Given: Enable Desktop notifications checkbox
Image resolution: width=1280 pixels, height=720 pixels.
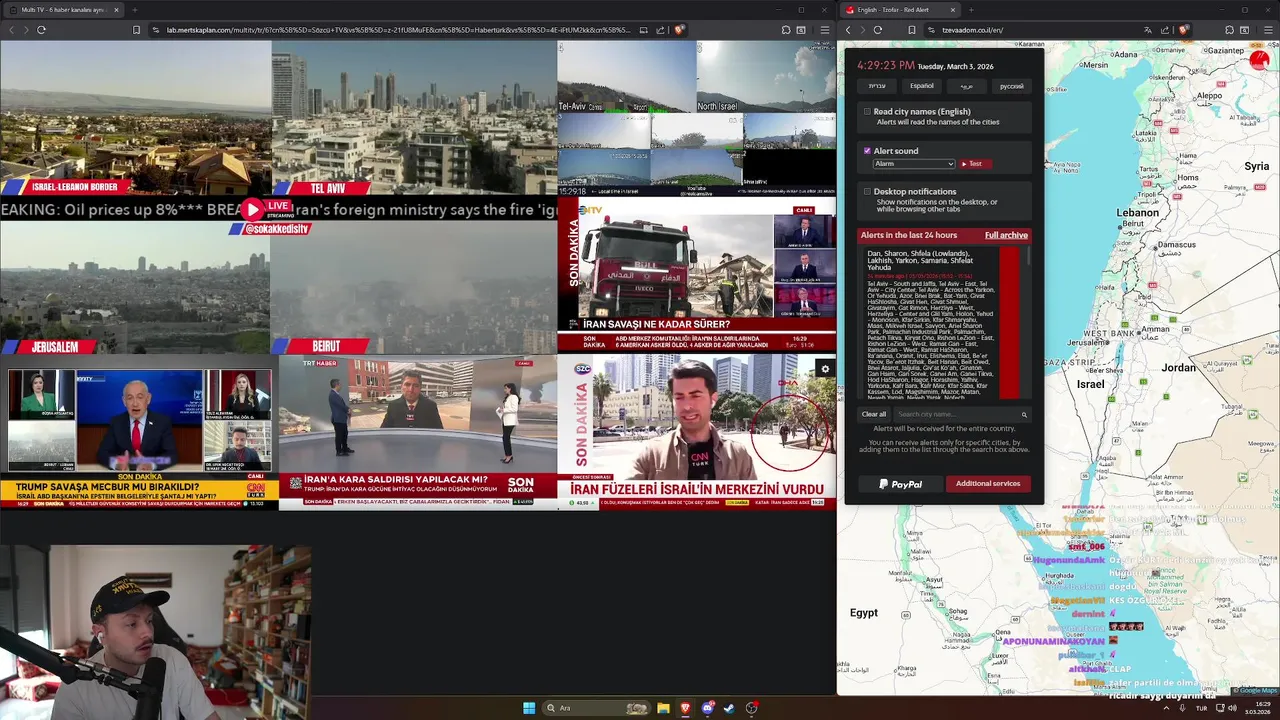Looking at the screenshot, I should tap(867, 191).
